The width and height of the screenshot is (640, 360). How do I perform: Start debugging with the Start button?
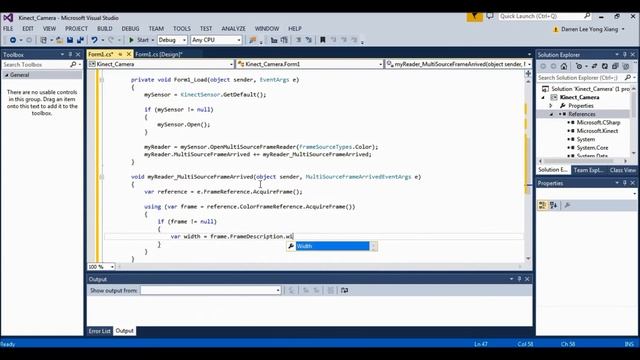139,40
